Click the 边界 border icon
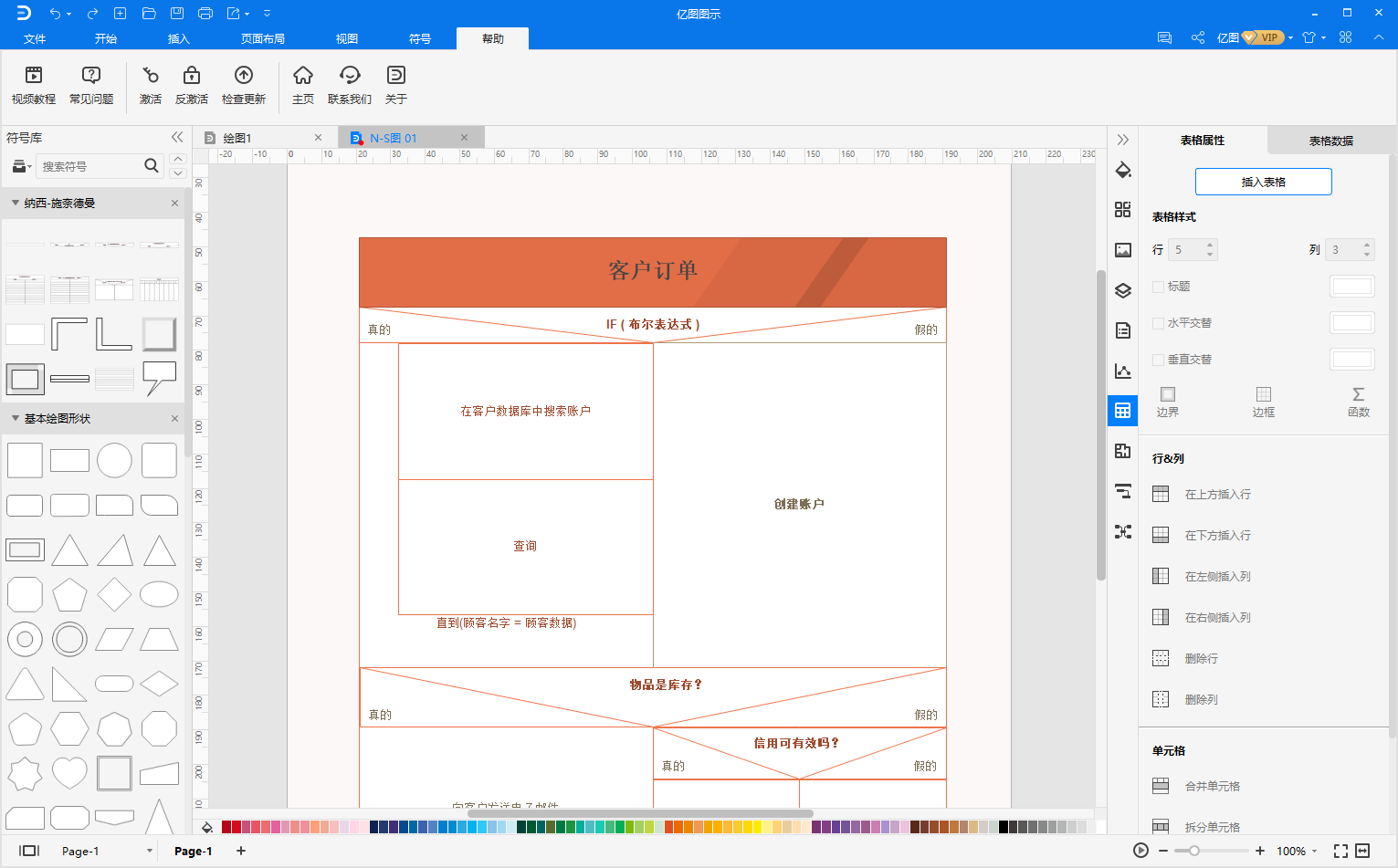This screenshot has width=1398, height=868. 1168,402
